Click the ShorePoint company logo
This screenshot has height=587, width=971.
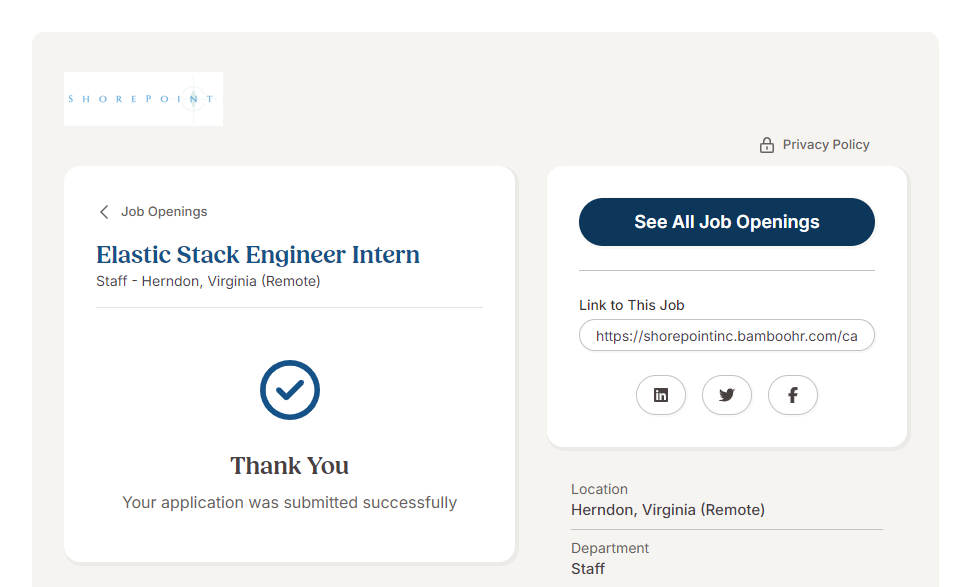(x=143, y=99)
